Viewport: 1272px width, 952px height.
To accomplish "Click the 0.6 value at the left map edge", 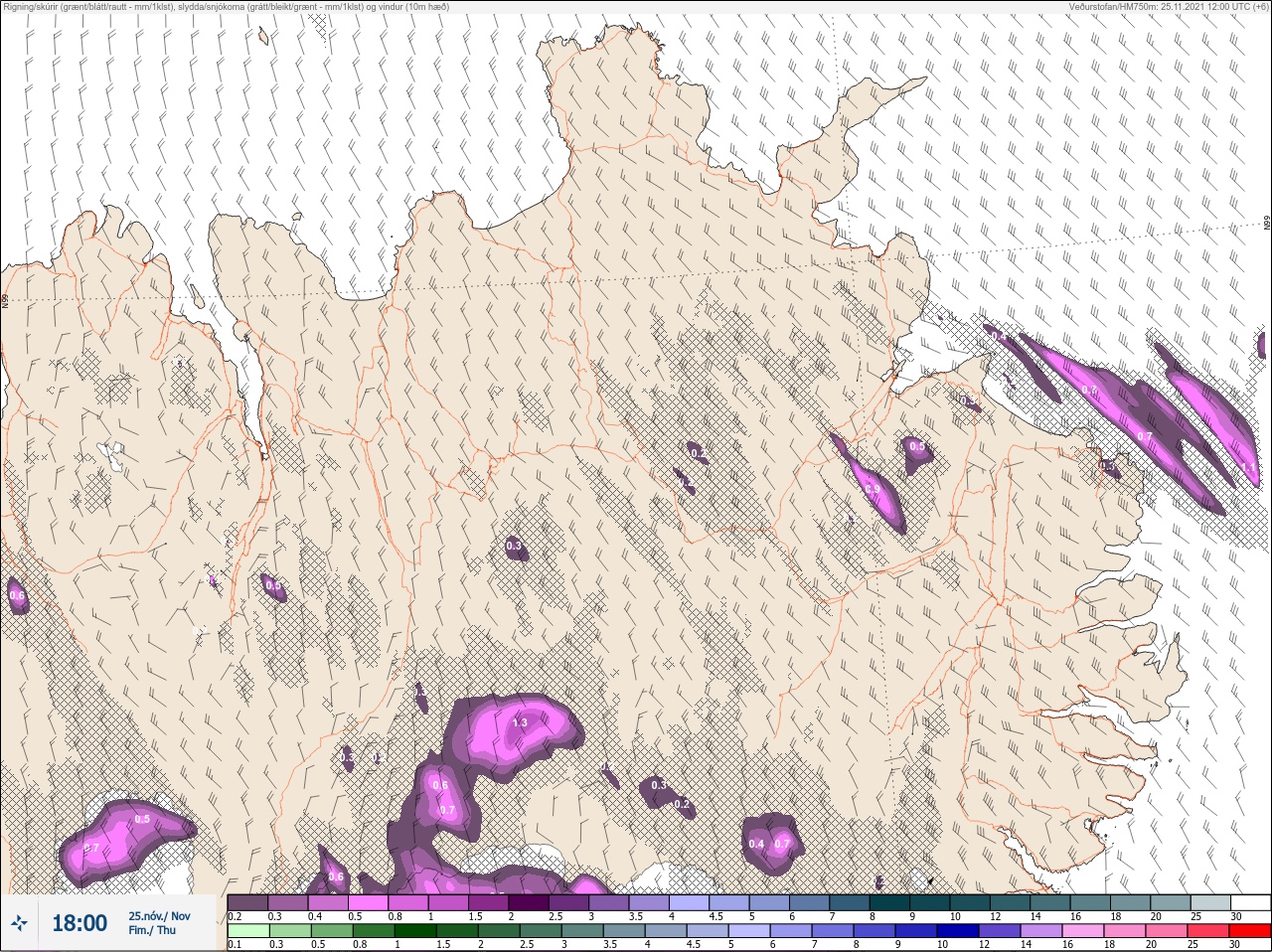I will pos(17,595).
